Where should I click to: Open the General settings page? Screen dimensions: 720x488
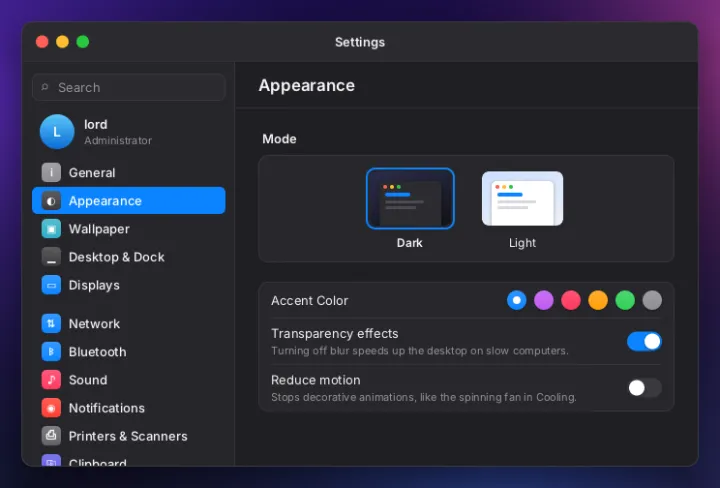(129, 173)
